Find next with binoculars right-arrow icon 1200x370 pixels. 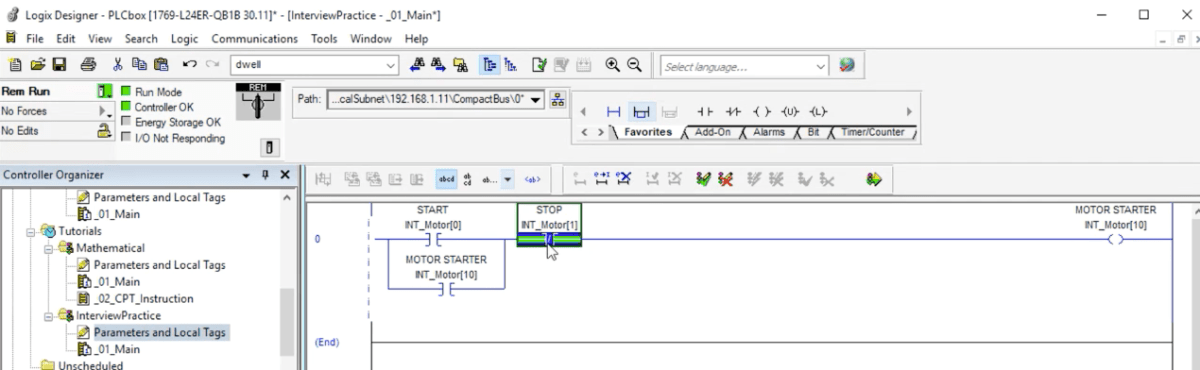click(x=439, y=65)
